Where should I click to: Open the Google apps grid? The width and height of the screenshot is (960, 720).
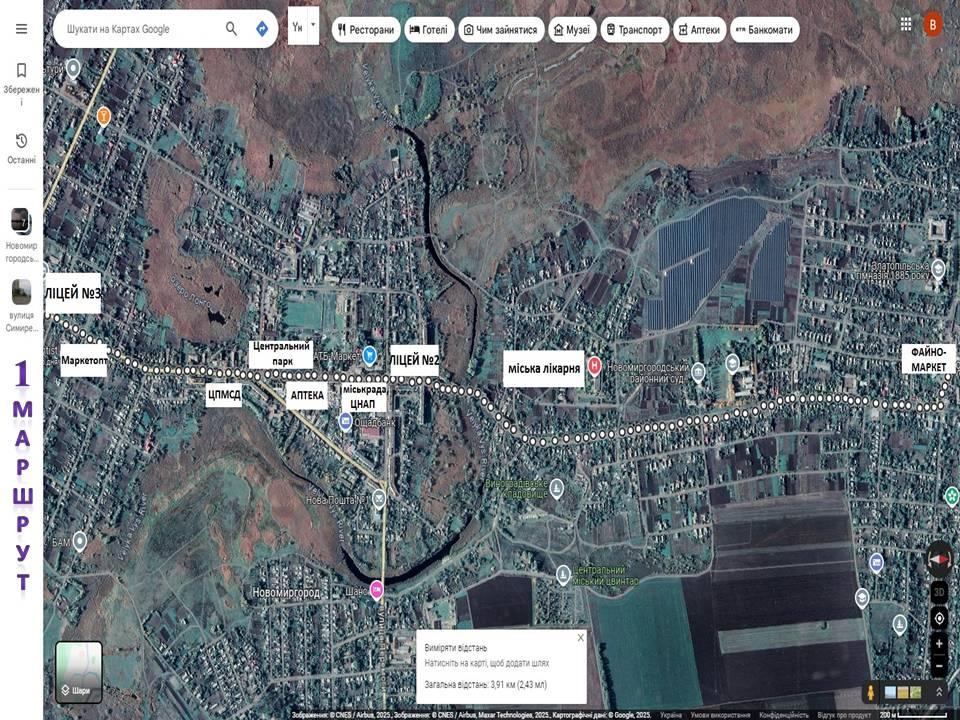[906, 24]
